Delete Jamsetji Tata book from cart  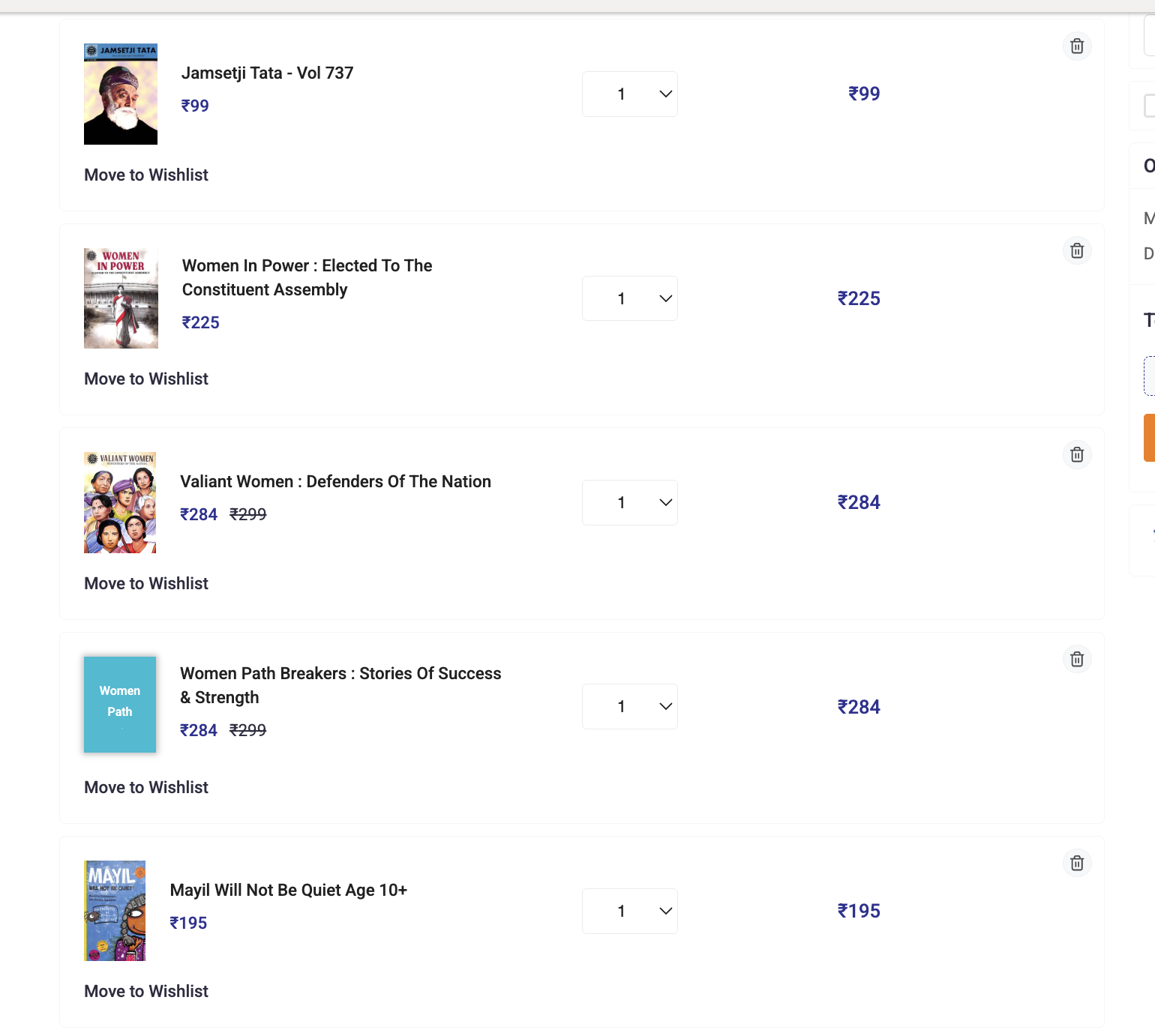click(x=1077, y=46)
